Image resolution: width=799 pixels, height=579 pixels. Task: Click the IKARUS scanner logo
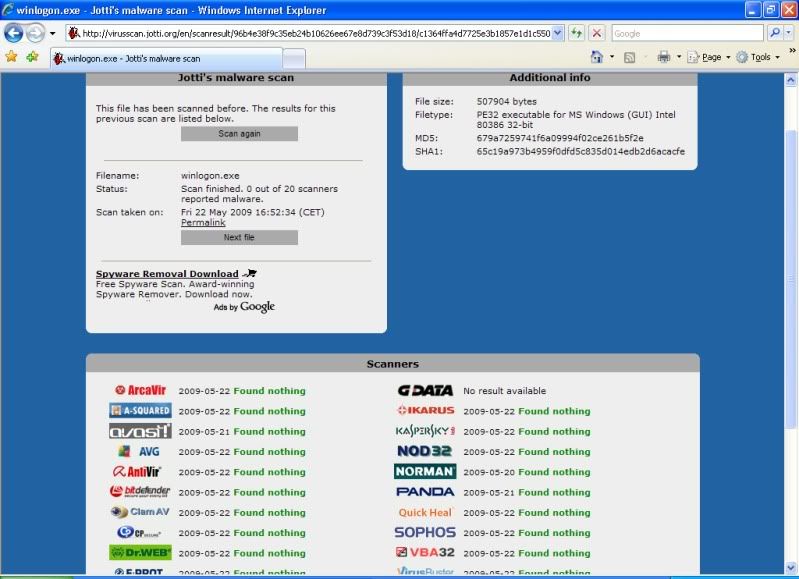[425, 410]
